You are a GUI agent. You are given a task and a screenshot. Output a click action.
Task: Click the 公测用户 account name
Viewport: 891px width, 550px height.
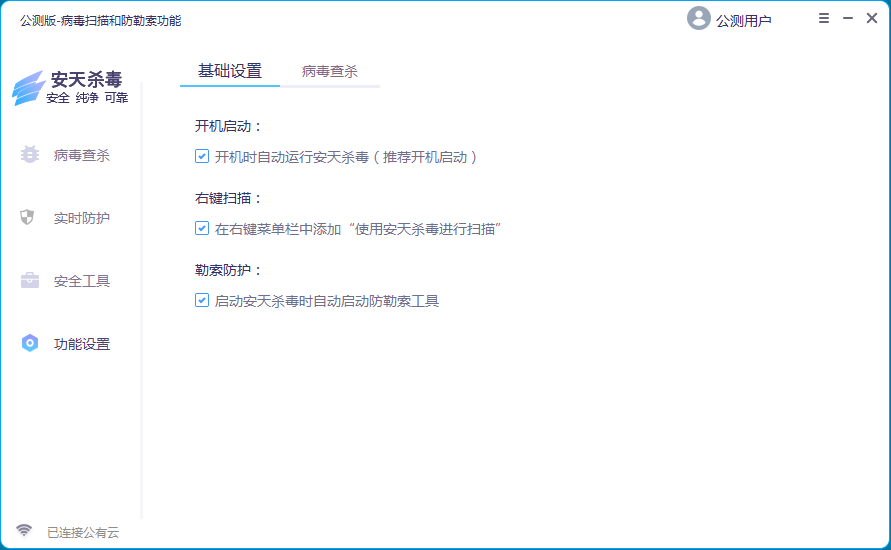click(743, 20)
